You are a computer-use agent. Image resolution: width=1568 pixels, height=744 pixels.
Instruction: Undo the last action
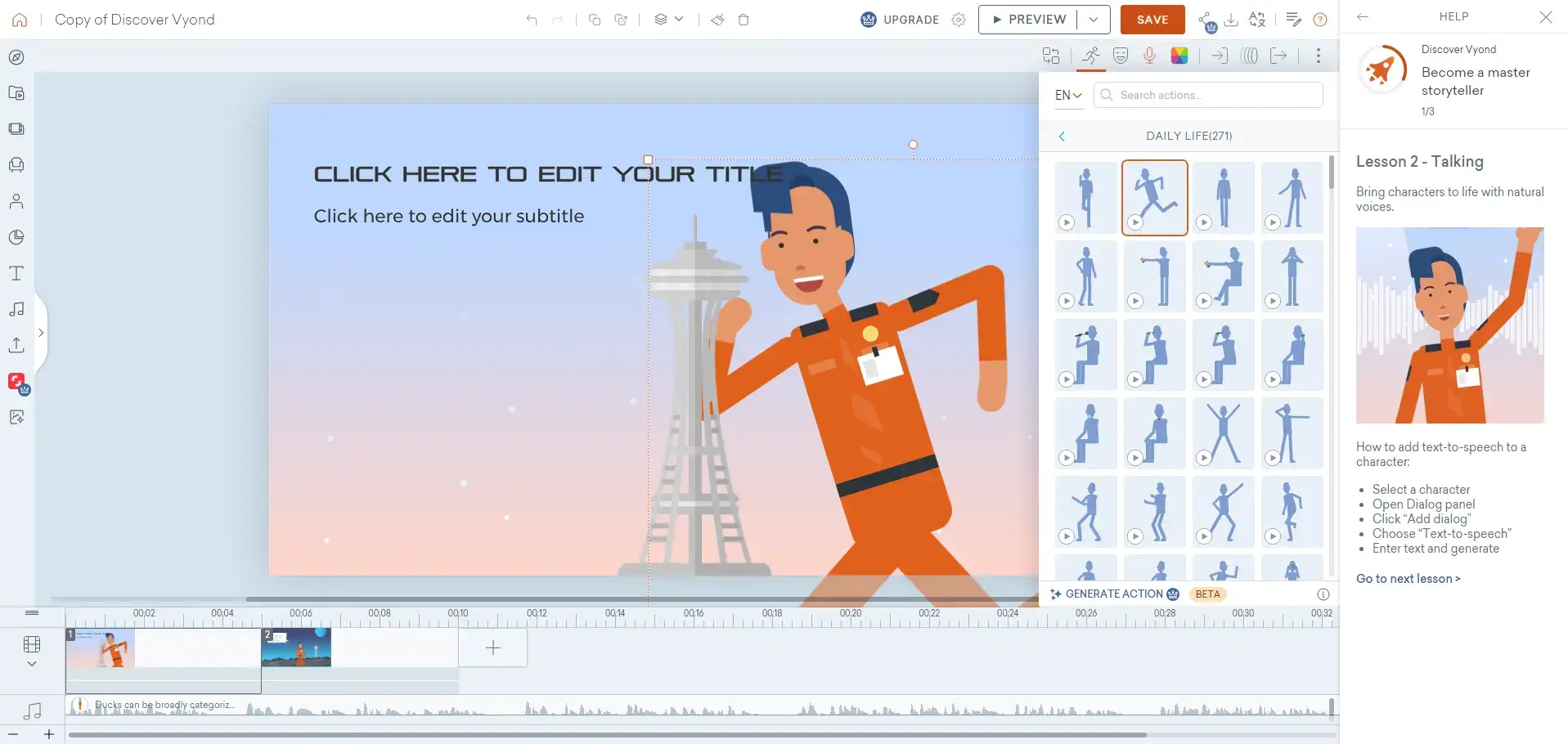(532, 20)
